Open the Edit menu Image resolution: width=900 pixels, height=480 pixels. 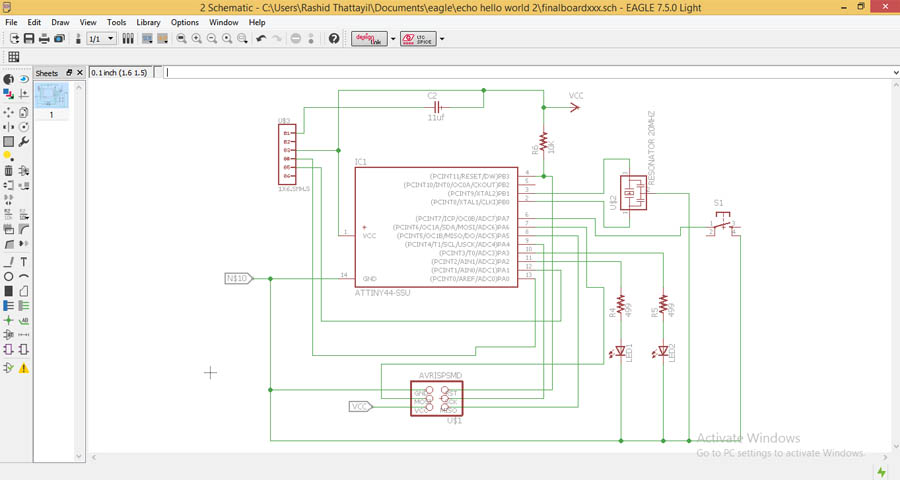click(34, 22)
